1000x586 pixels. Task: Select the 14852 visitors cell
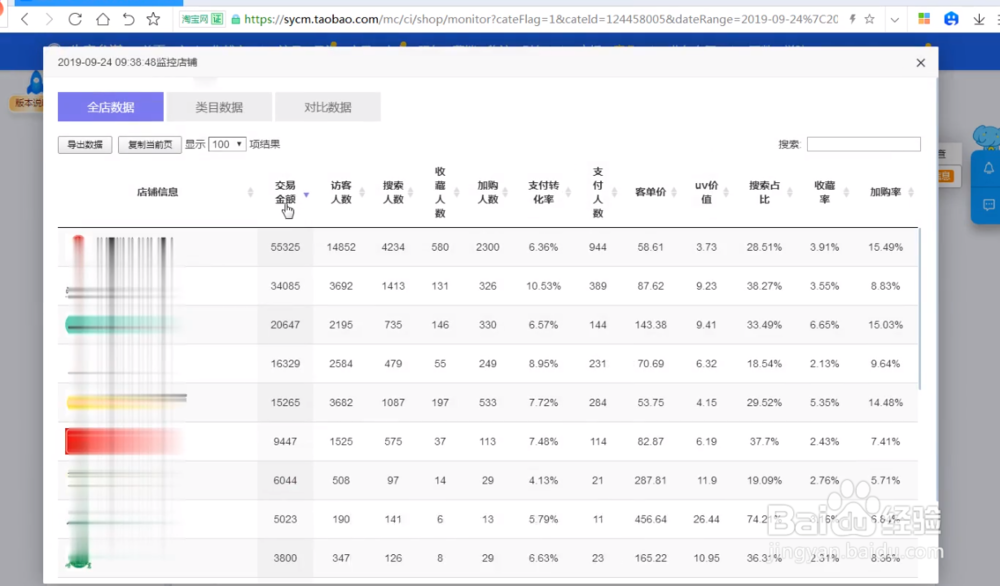point(341,247)
